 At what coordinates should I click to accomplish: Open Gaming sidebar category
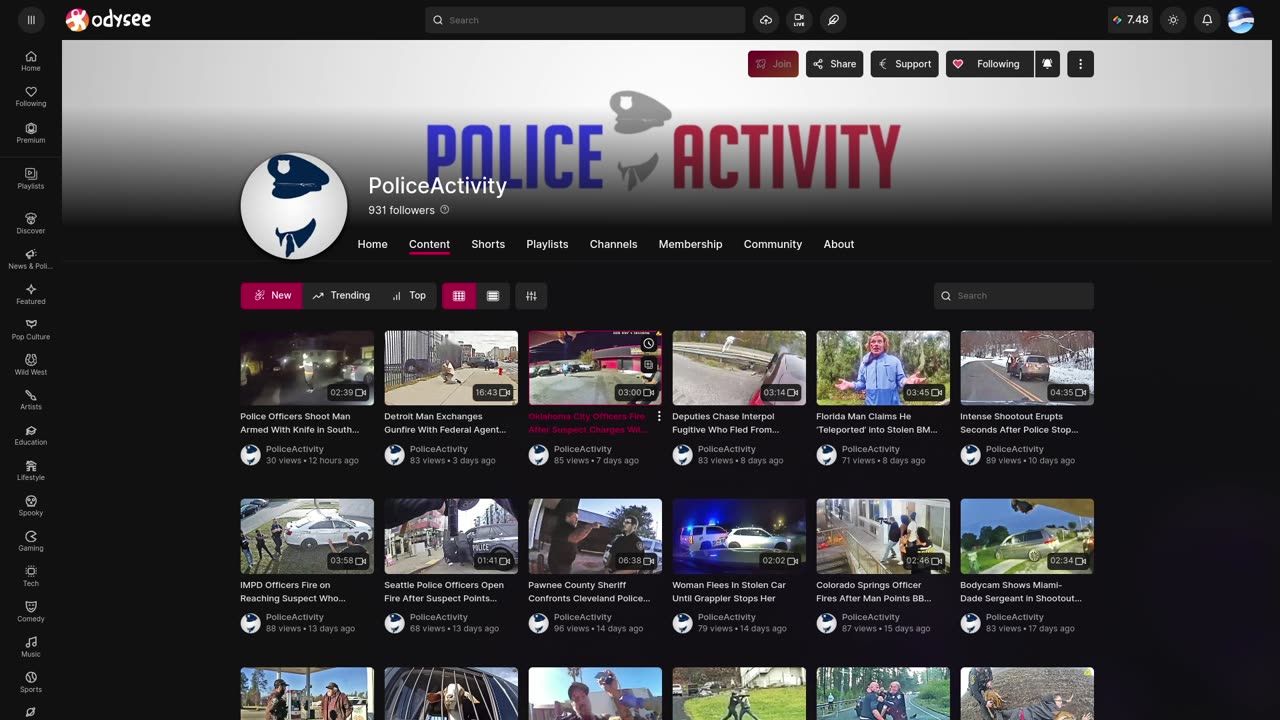tap(31, 541)
